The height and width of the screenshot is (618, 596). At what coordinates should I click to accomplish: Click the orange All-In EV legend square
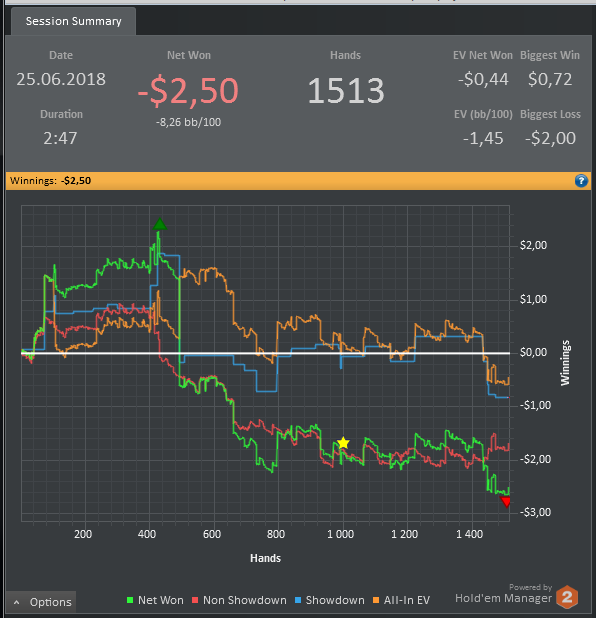click(x=376, y=600)
